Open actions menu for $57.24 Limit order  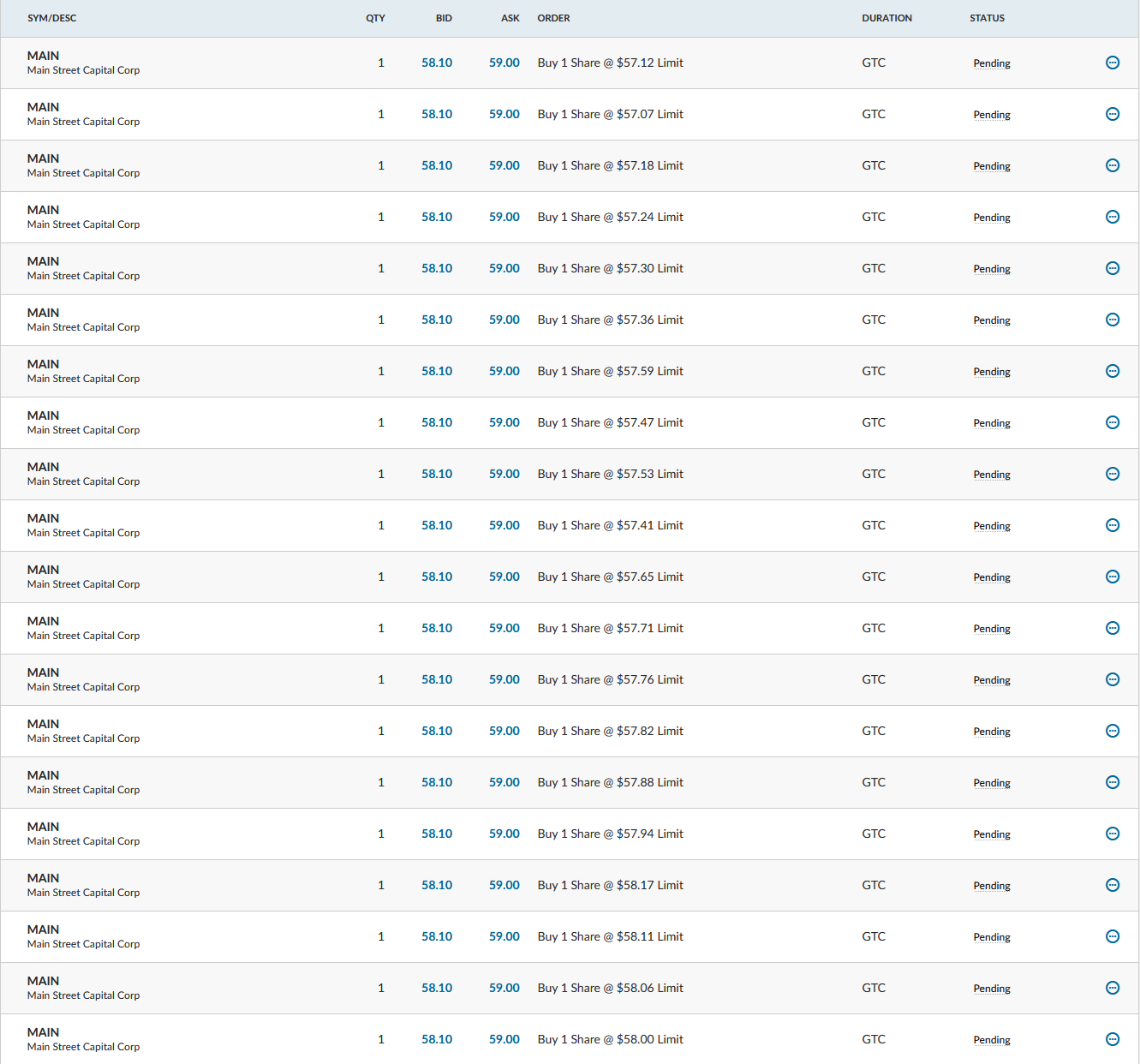(1113, 217)
